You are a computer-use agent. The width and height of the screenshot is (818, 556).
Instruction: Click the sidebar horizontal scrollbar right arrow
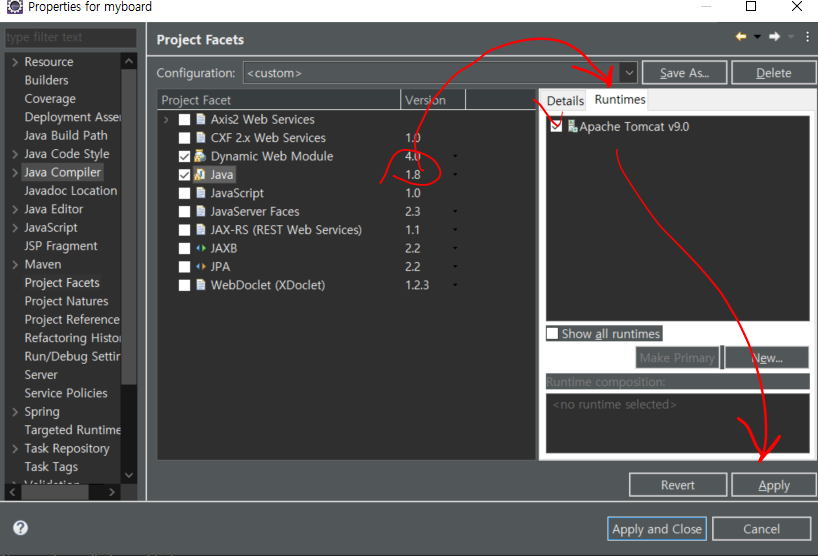coord(111,492)
